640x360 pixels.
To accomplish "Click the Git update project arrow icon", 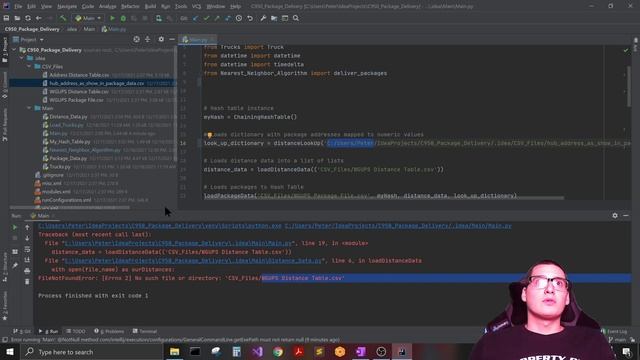I will [195, 18].
